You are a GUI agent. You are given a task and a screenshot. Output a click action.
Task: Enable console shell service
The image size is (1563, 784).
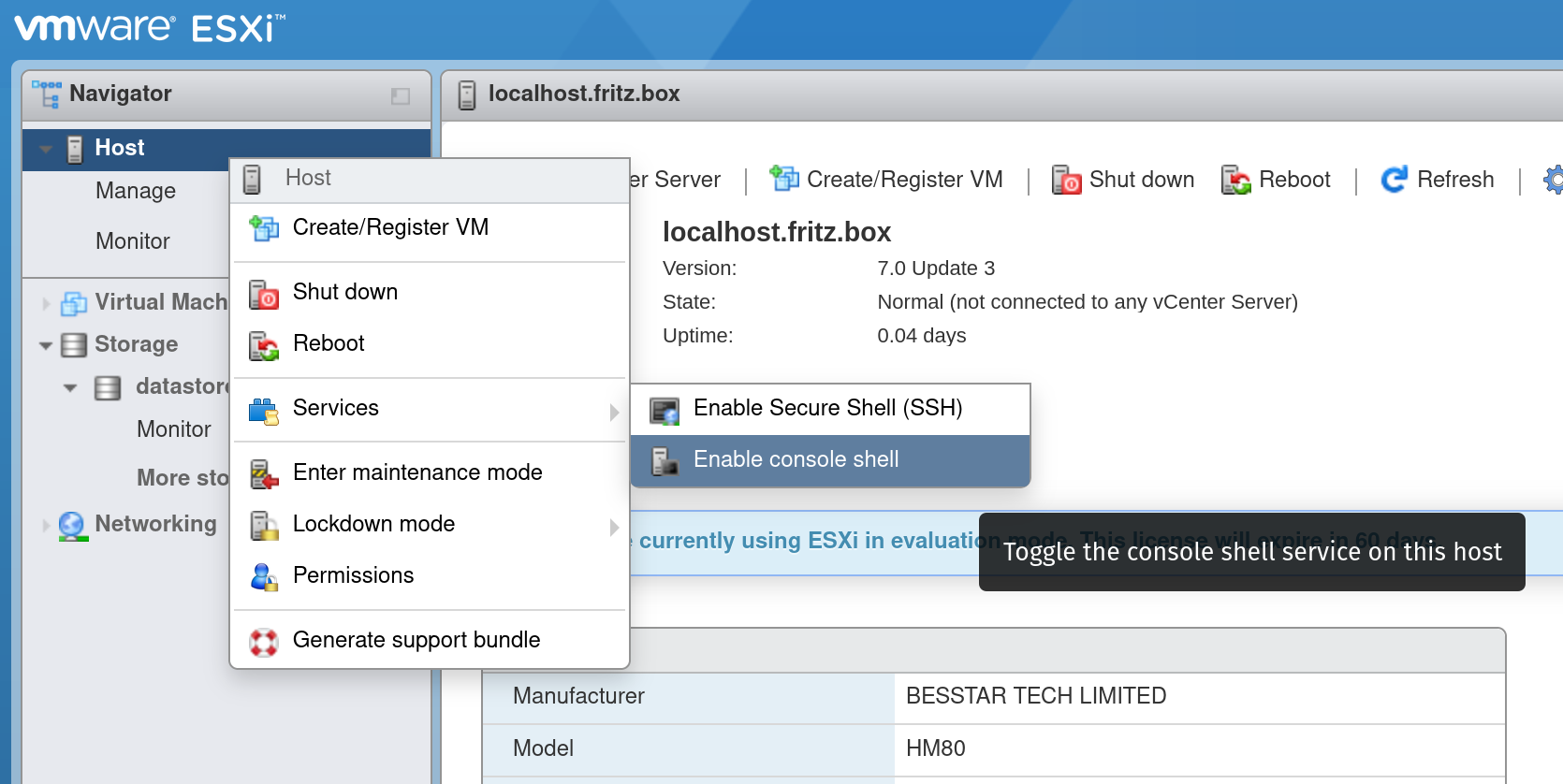click(x=796, y=460)
